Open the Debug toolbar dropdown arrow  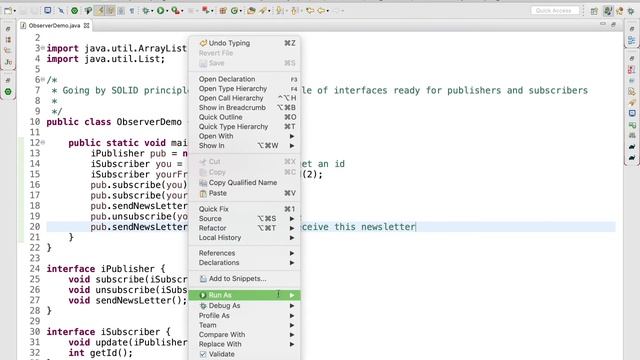[152, 11]
